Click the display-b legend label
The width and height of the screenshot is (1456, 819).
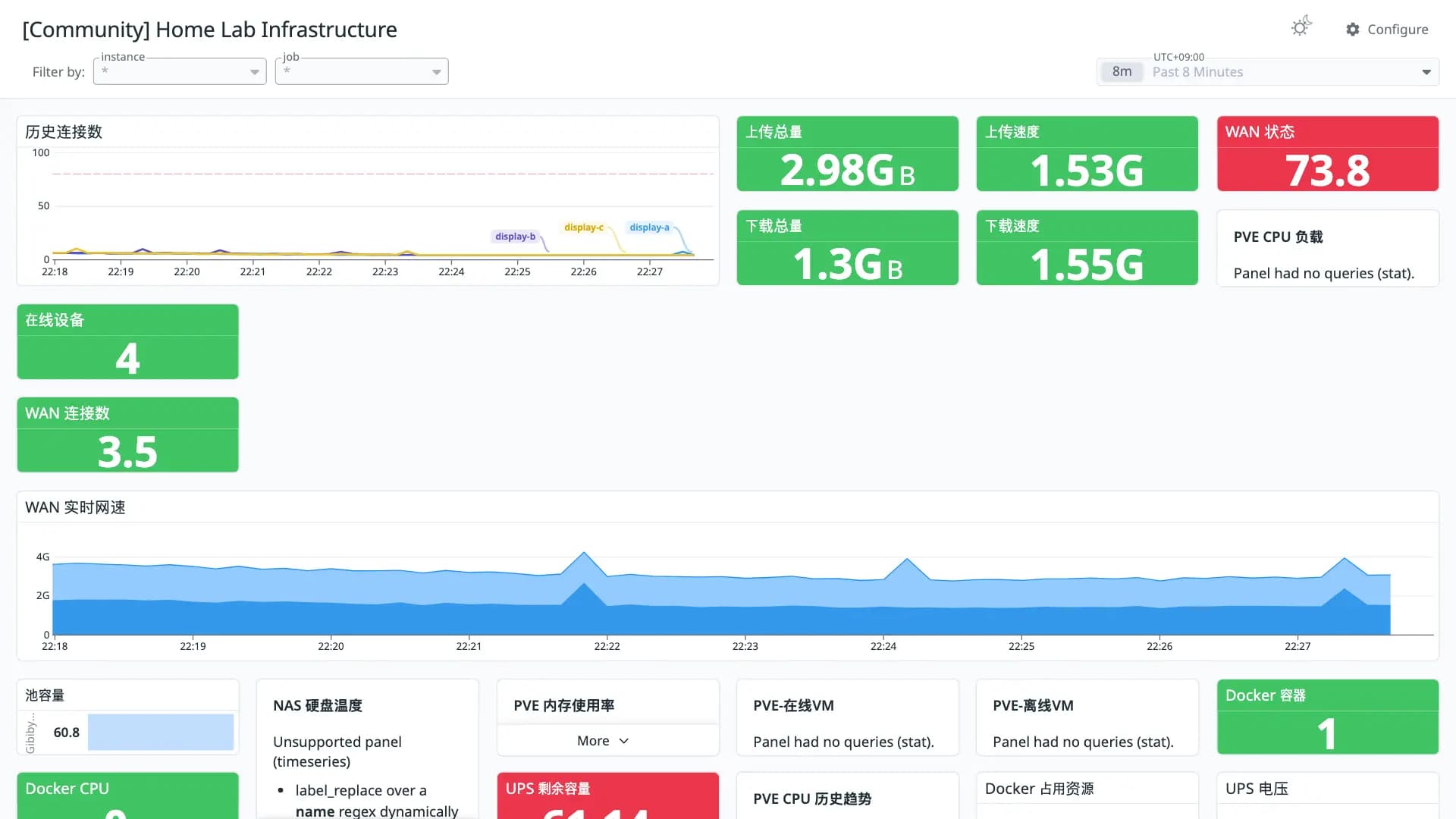click(516, 237)
